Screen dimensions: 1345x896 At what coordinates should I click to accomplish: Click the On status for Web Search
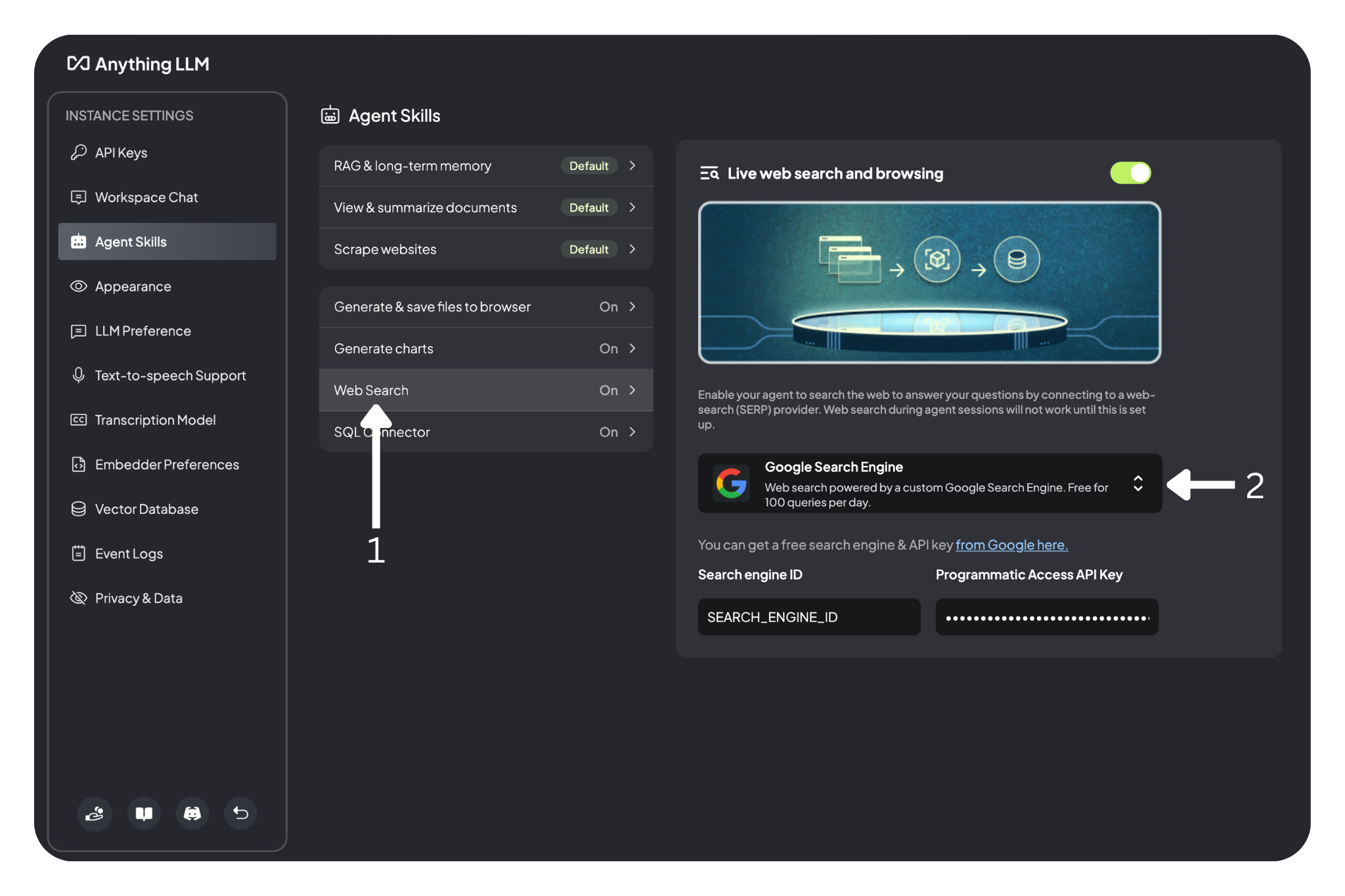pyautogui.click(x=608, y=390)
